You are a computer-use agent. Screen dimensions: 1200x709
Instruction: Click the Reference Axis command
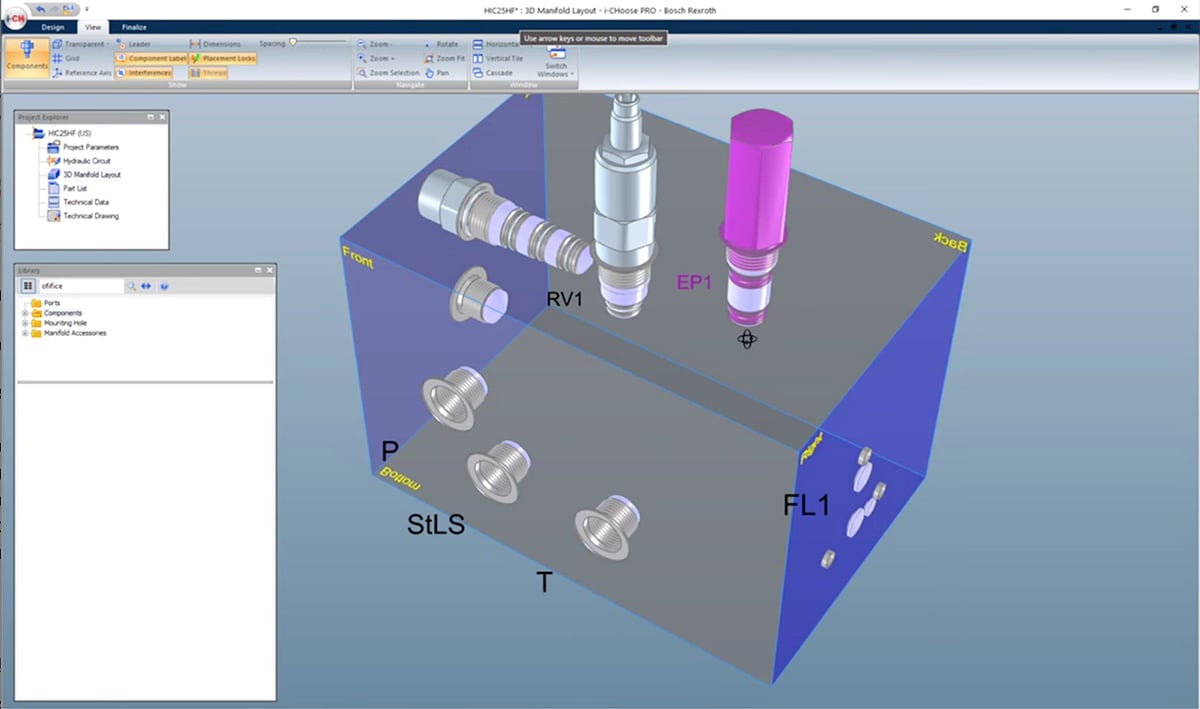point(83,72)
